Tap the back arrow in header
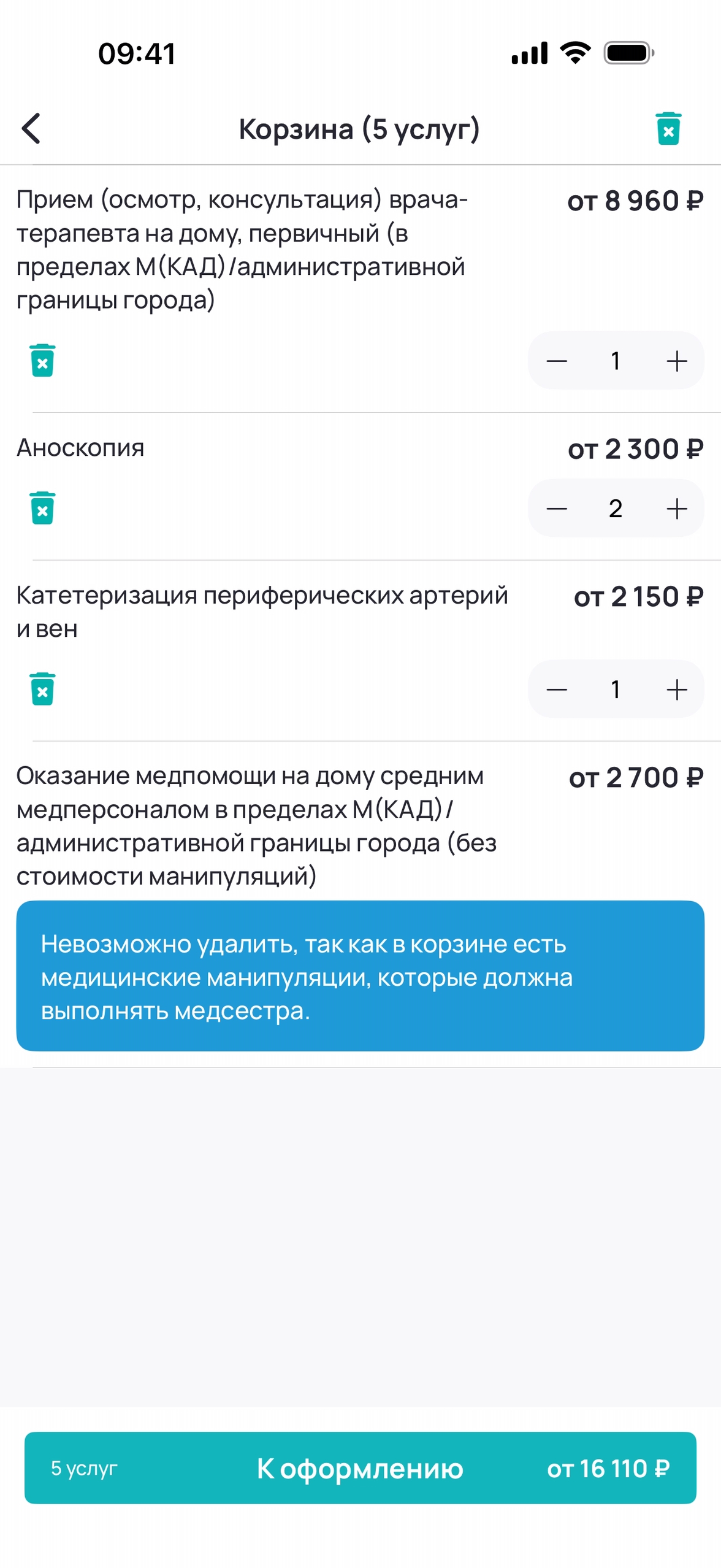Image resolution: width=721 pixels, height=1568 pixels. pyautogui.click(x=31, y=128)
